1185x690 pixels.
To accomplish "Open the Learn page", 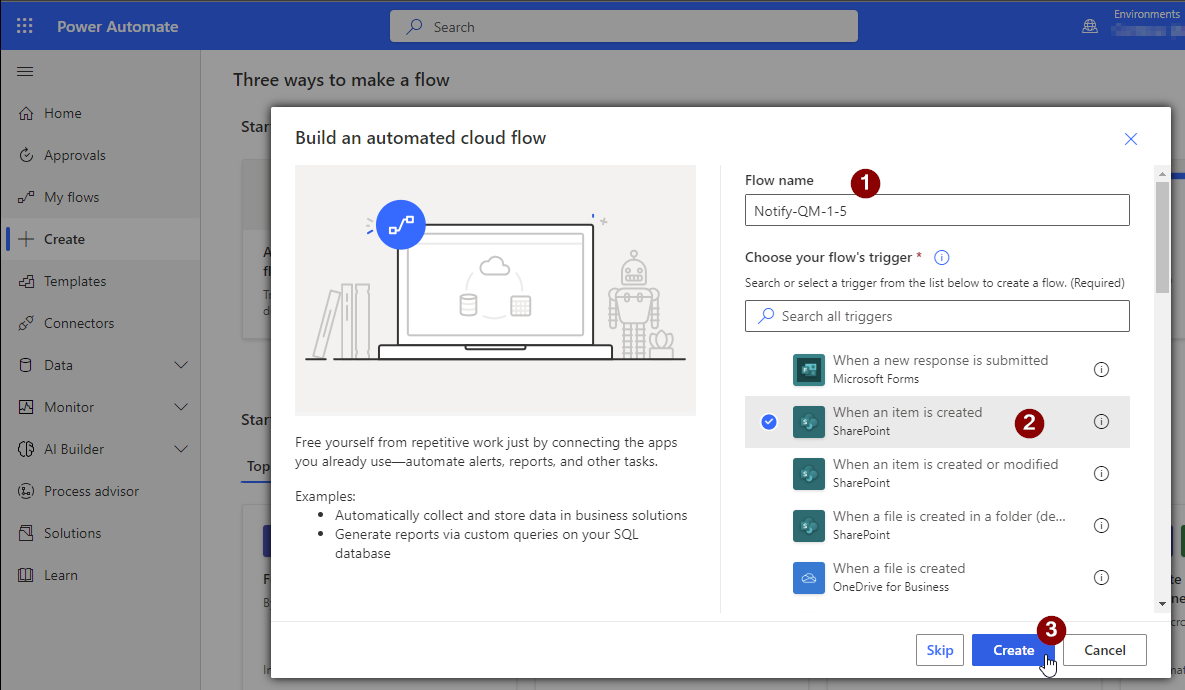I will pos(101,575).
